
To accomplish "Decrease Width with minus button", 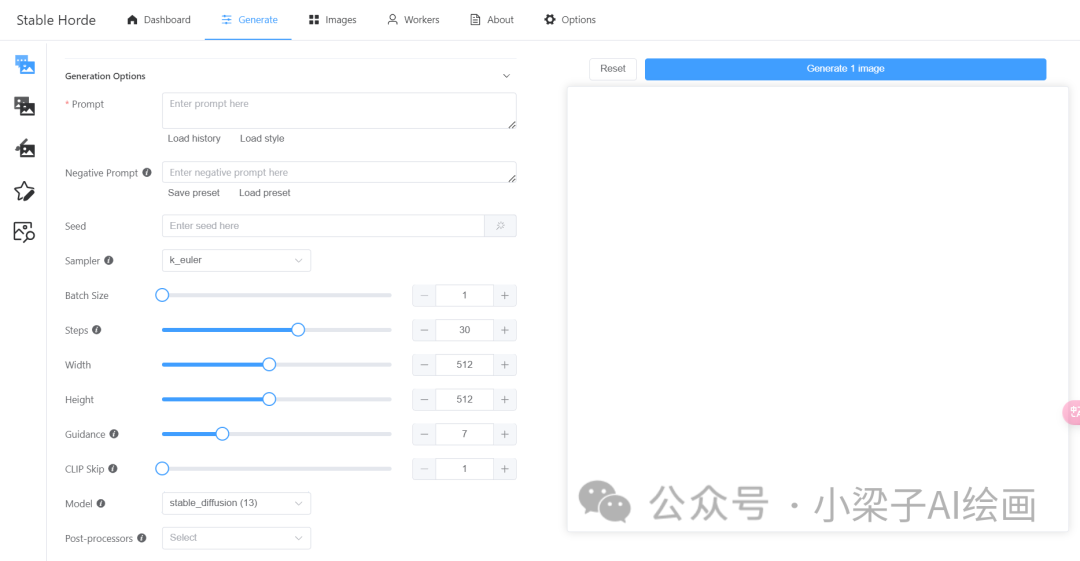I will pos(424,365).
